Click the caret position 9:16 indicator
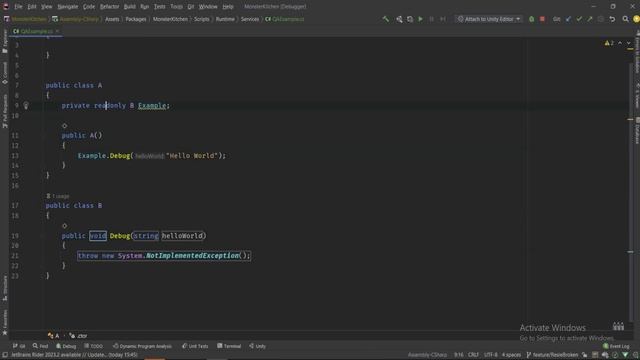Screen dimensions: 640x360 click(x=459, y=355)
